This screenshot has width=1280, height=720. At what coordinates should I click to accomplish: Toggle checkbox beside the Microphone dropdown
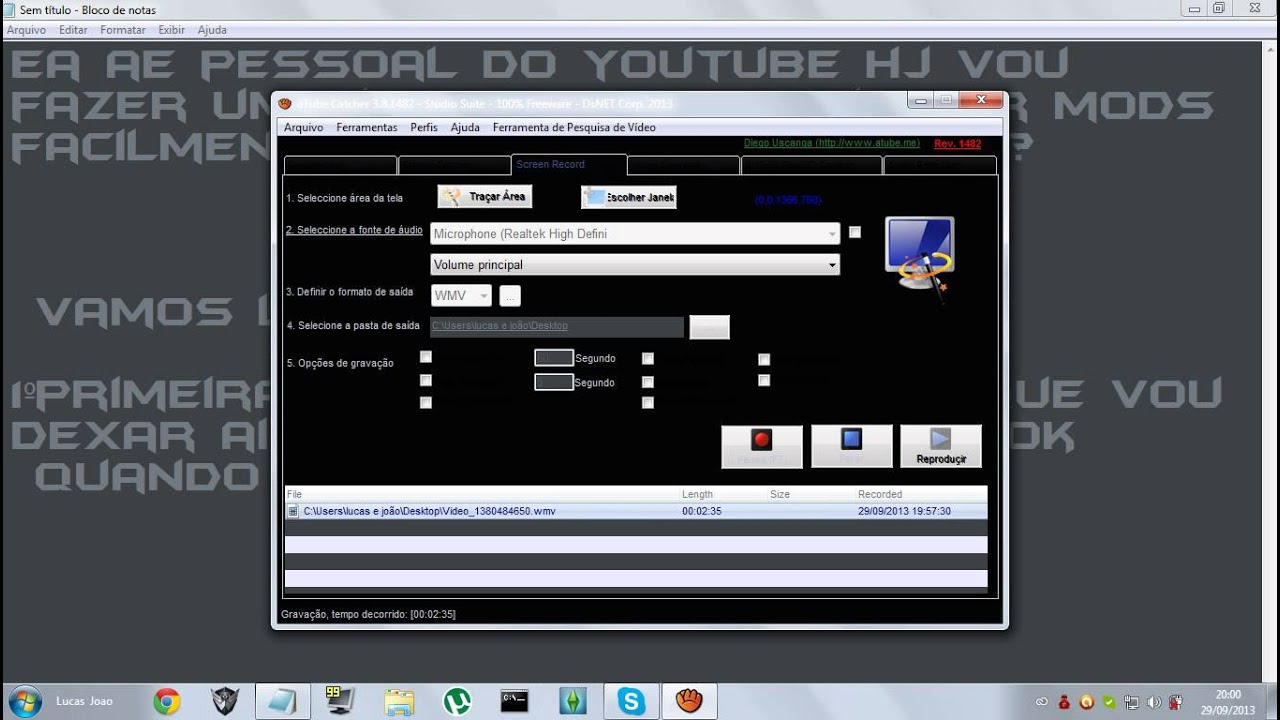[855, 232]
